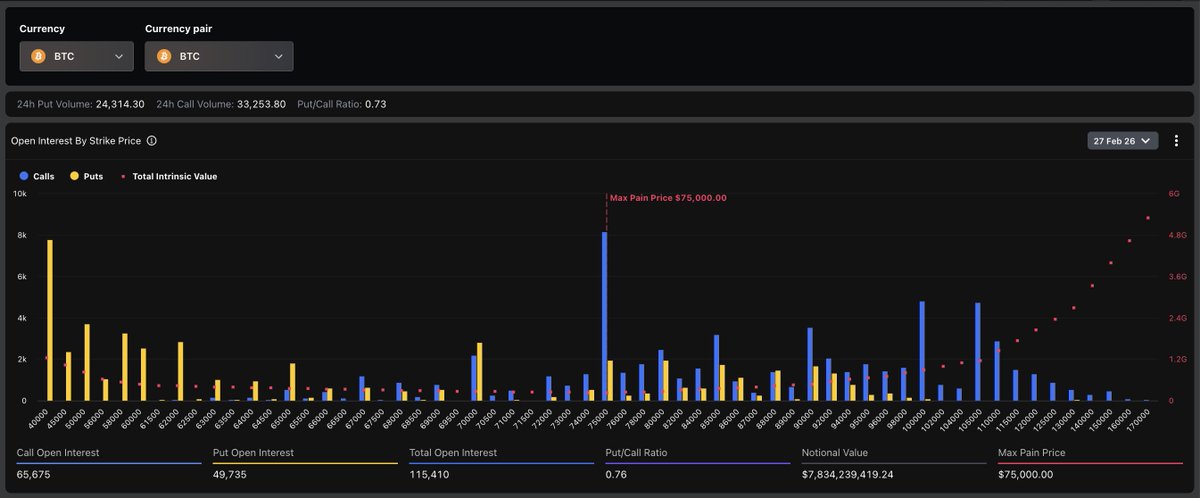The width and height of the screenshot is (1200, 498).
Task: Click the red Total Intrinsic Value marker
Action: (x=123, y=176)
